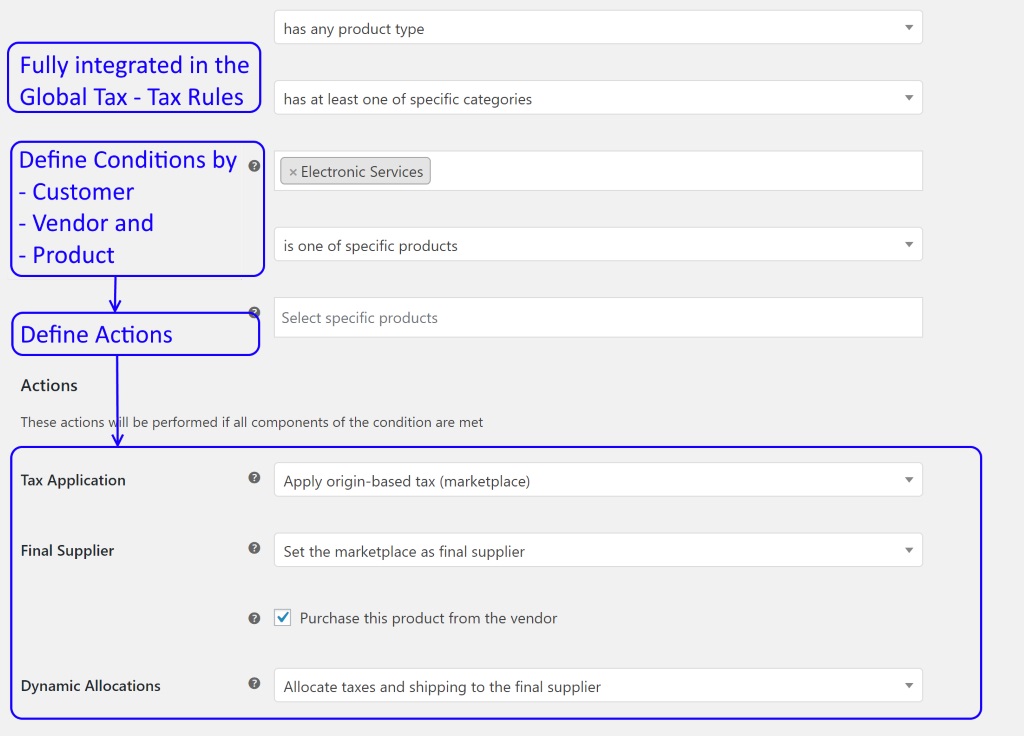This screenshot has width=1024, height=736.
Task: Open the Tax Application dropdown
Action: 598,480
